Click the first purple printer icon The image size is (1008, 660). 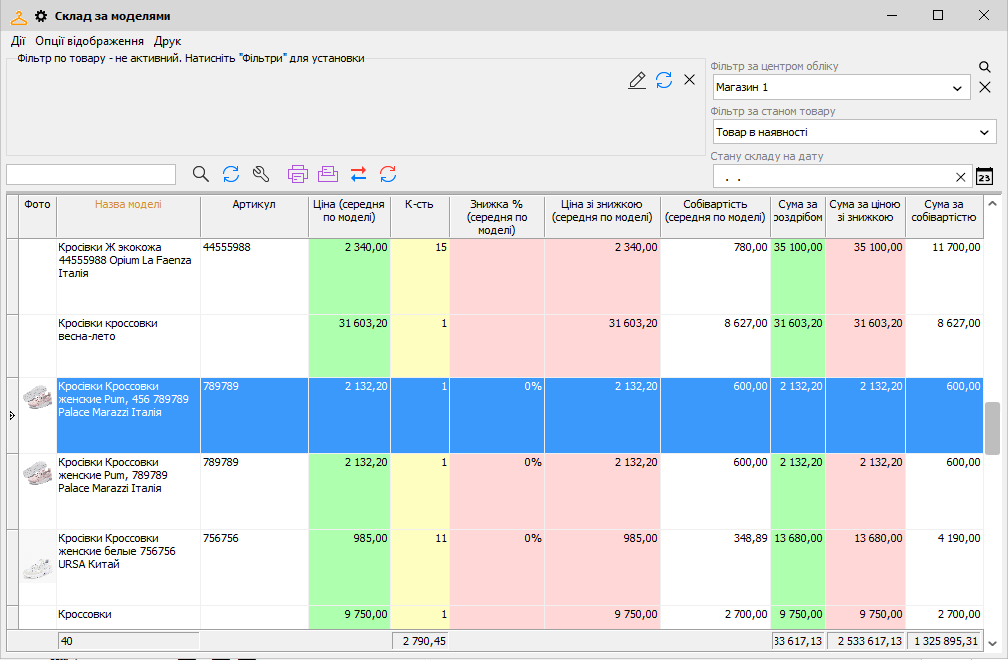point(298,174)
